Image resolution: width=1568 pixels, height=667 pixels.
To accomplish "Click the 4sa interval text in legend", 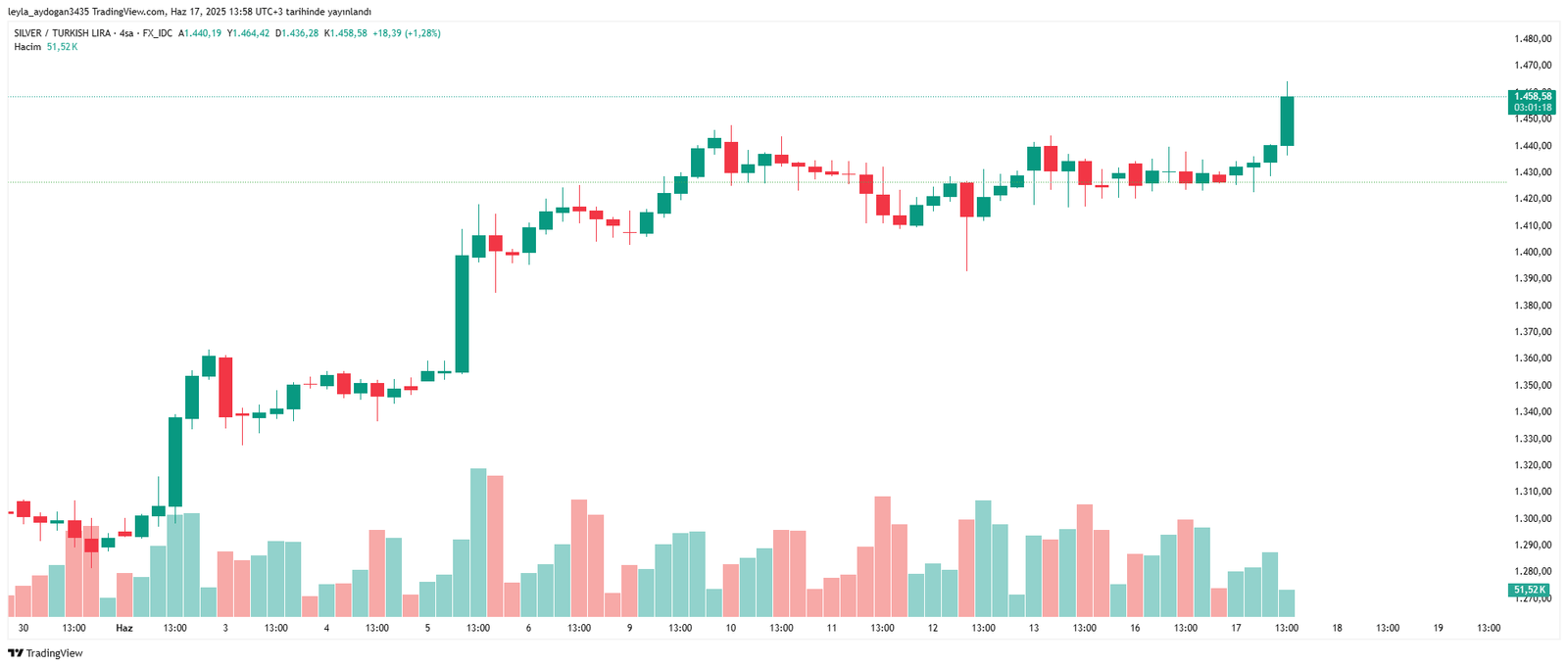I will [x=125, y=33].
